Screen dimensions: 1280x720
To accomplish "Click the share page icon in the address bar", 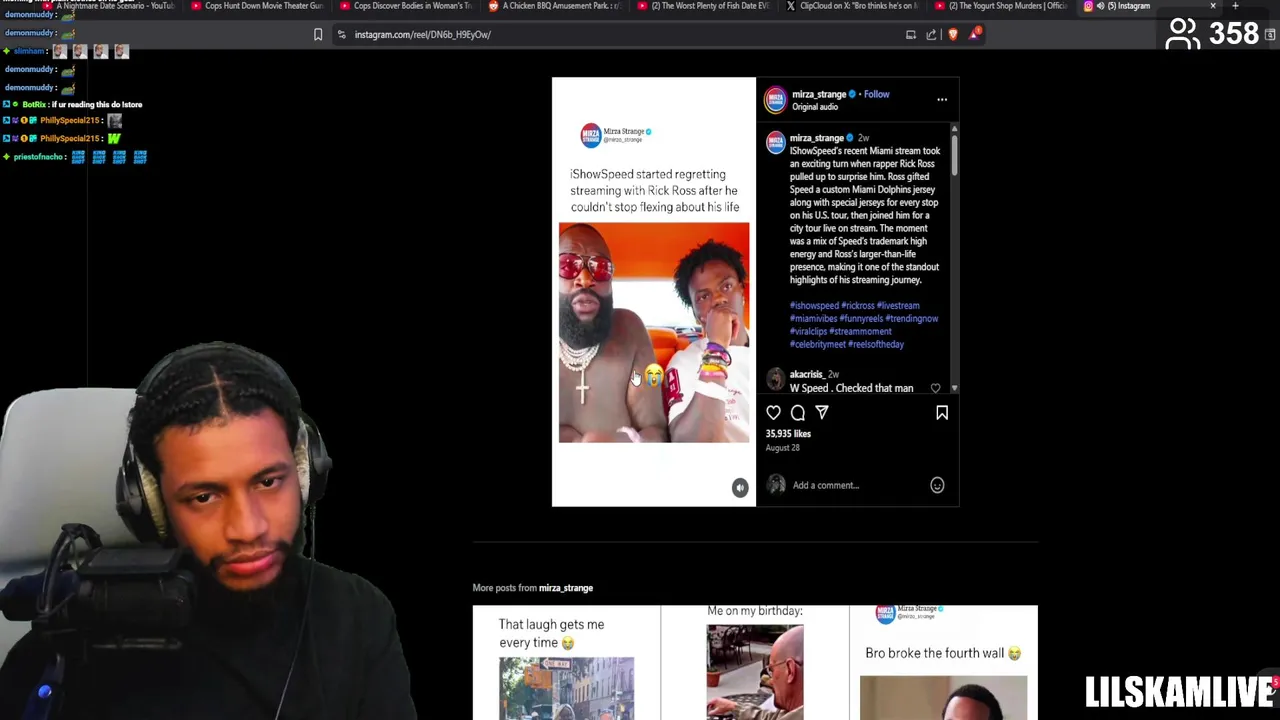I will [931, 34].
